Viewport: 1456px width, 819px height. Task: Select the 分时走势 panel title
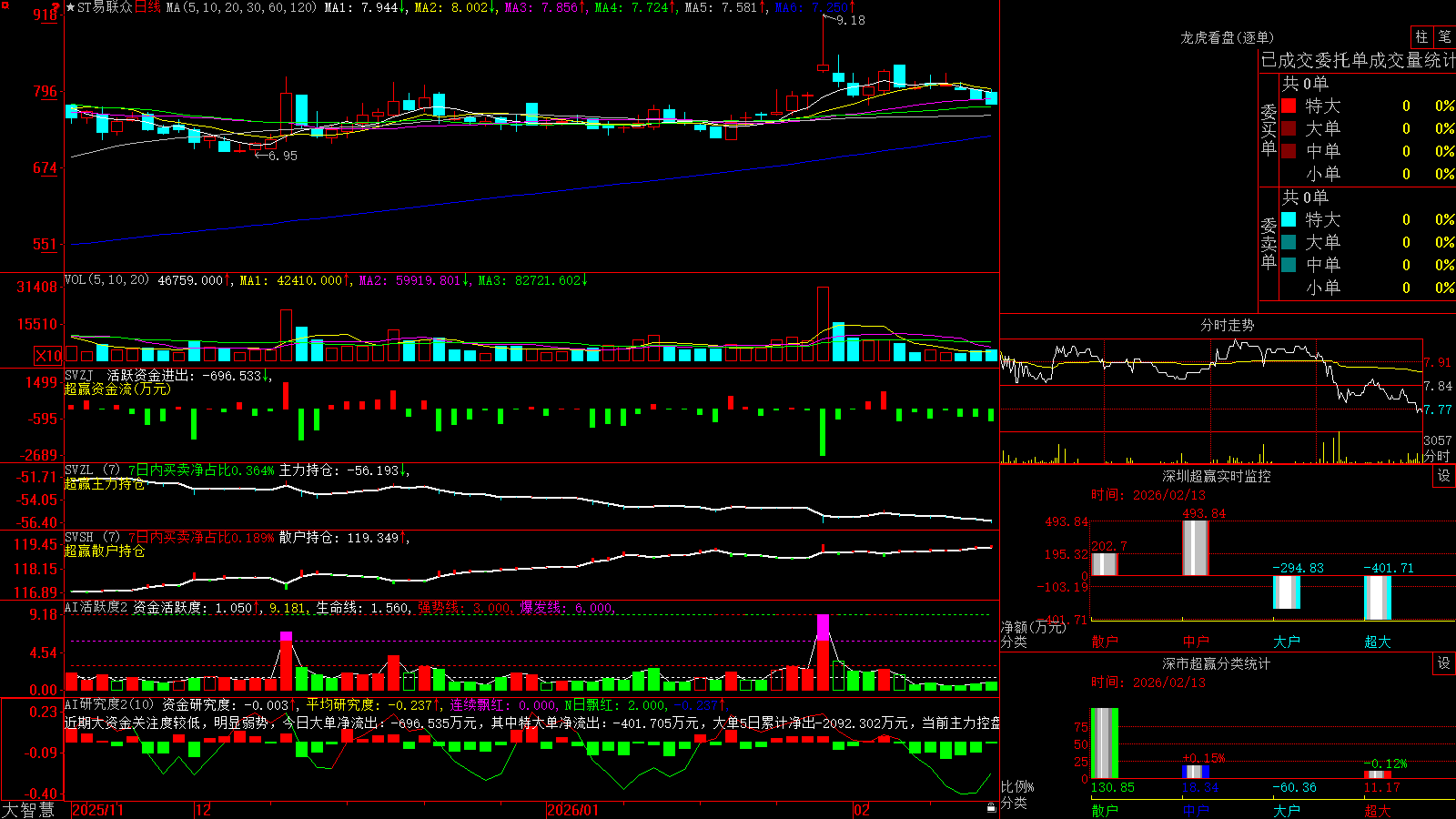[x=1227, y=325]
